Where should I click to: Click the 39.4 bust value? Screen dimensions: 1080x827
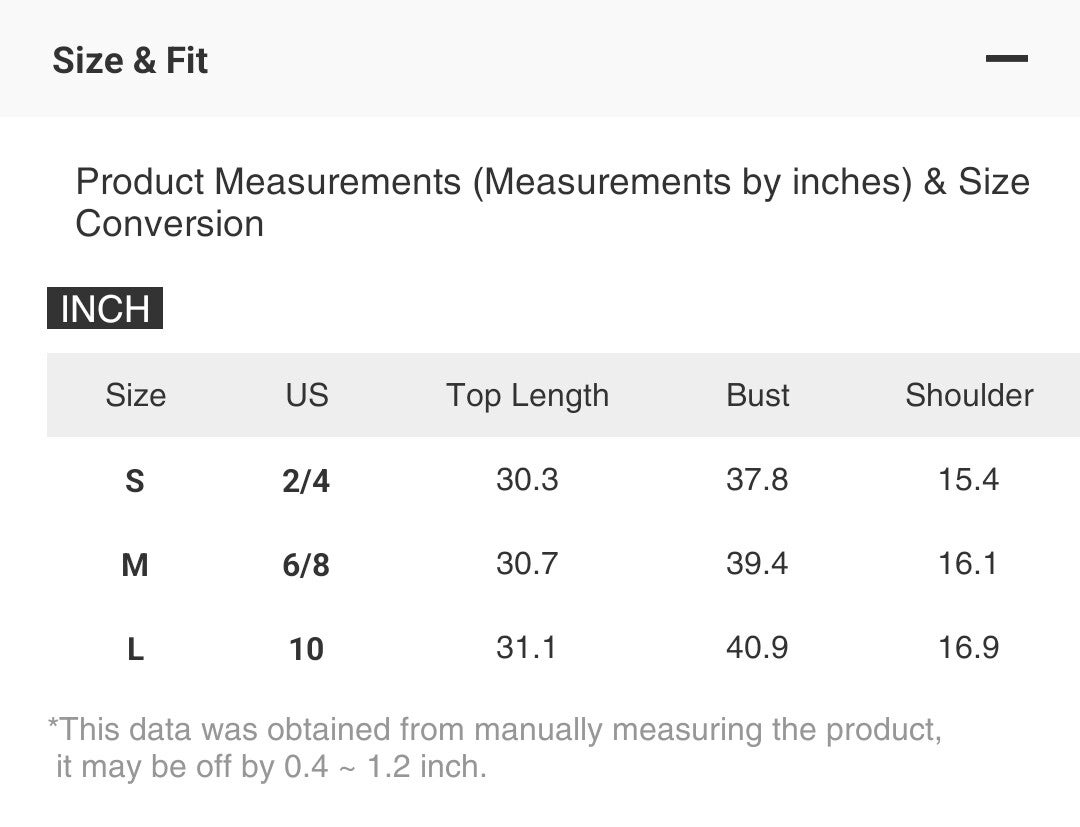tap(757, 564)
